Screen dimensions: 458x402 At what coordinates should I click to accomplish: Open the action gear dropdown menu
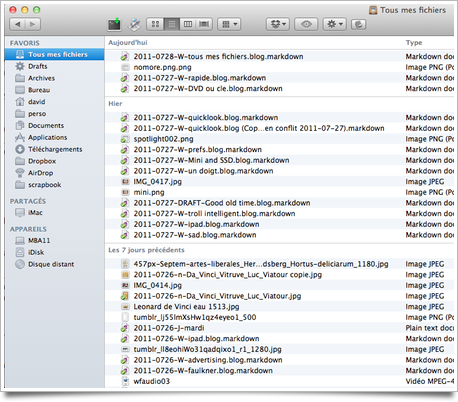(x=334, y=24)
